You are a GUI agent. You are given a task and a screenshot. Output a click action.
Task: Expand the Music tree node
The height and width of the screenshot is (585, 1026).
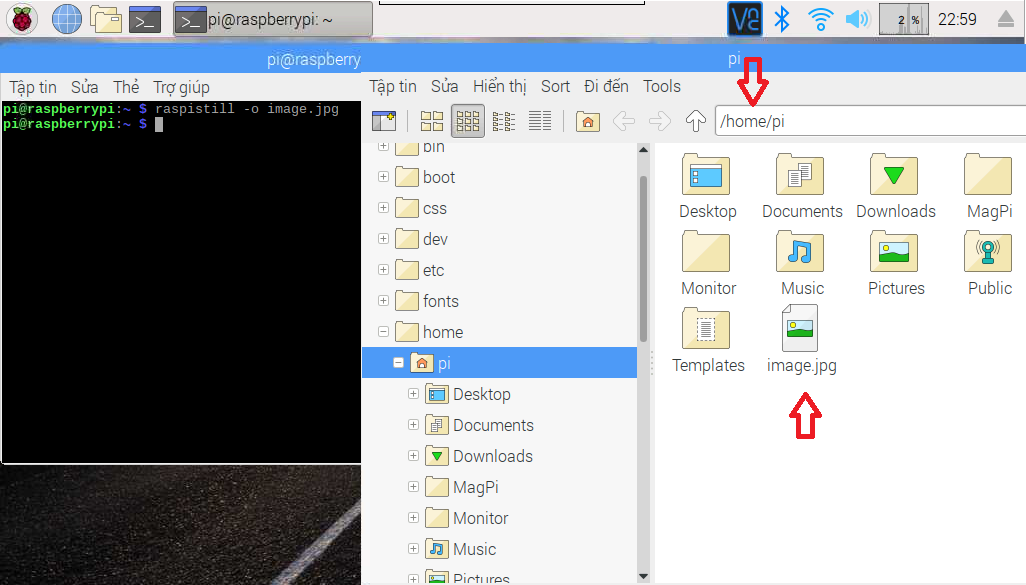413,548
